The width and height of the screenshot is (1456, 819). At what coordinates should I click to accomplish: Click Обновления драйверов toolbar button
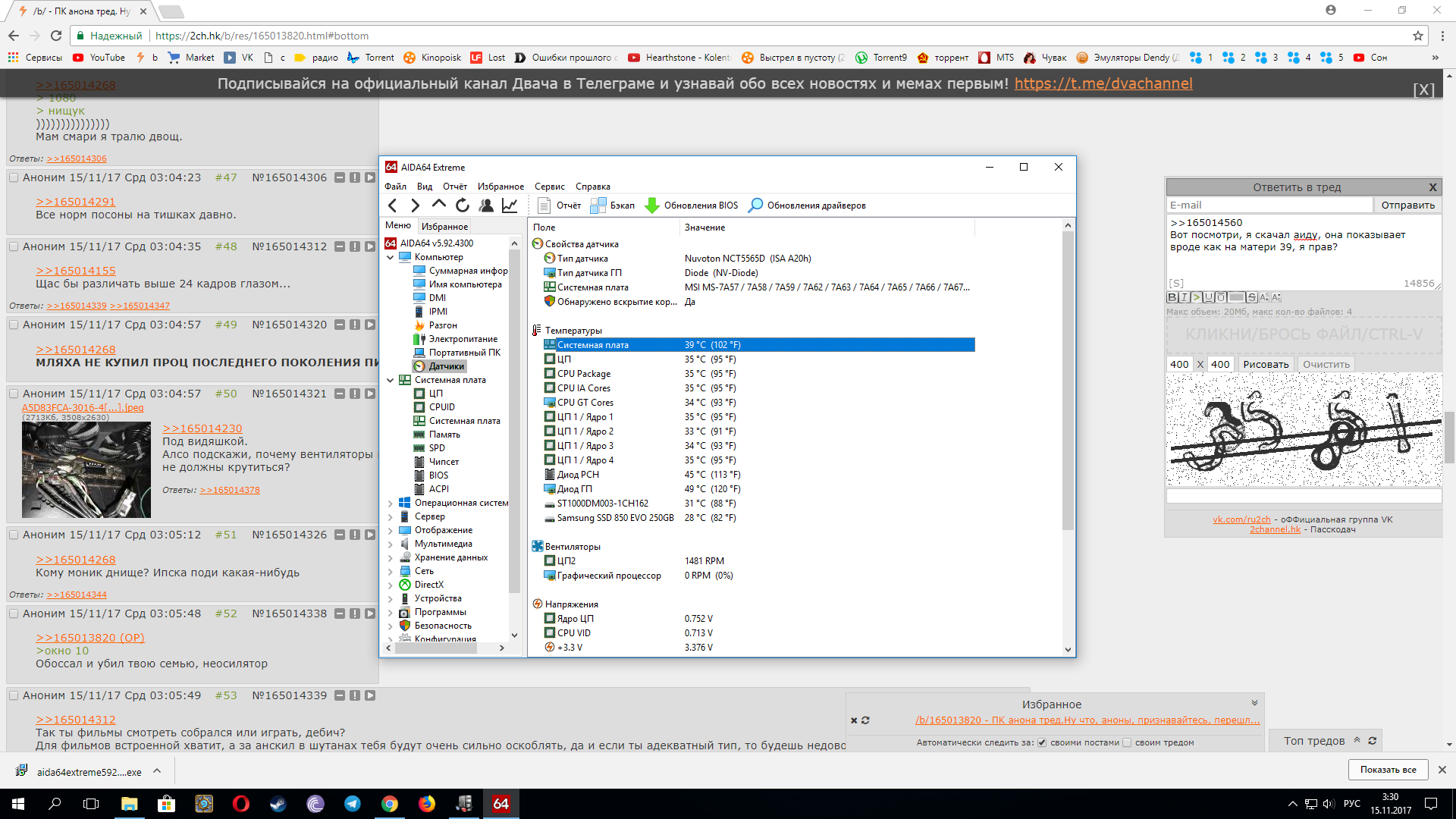[807, 206]
